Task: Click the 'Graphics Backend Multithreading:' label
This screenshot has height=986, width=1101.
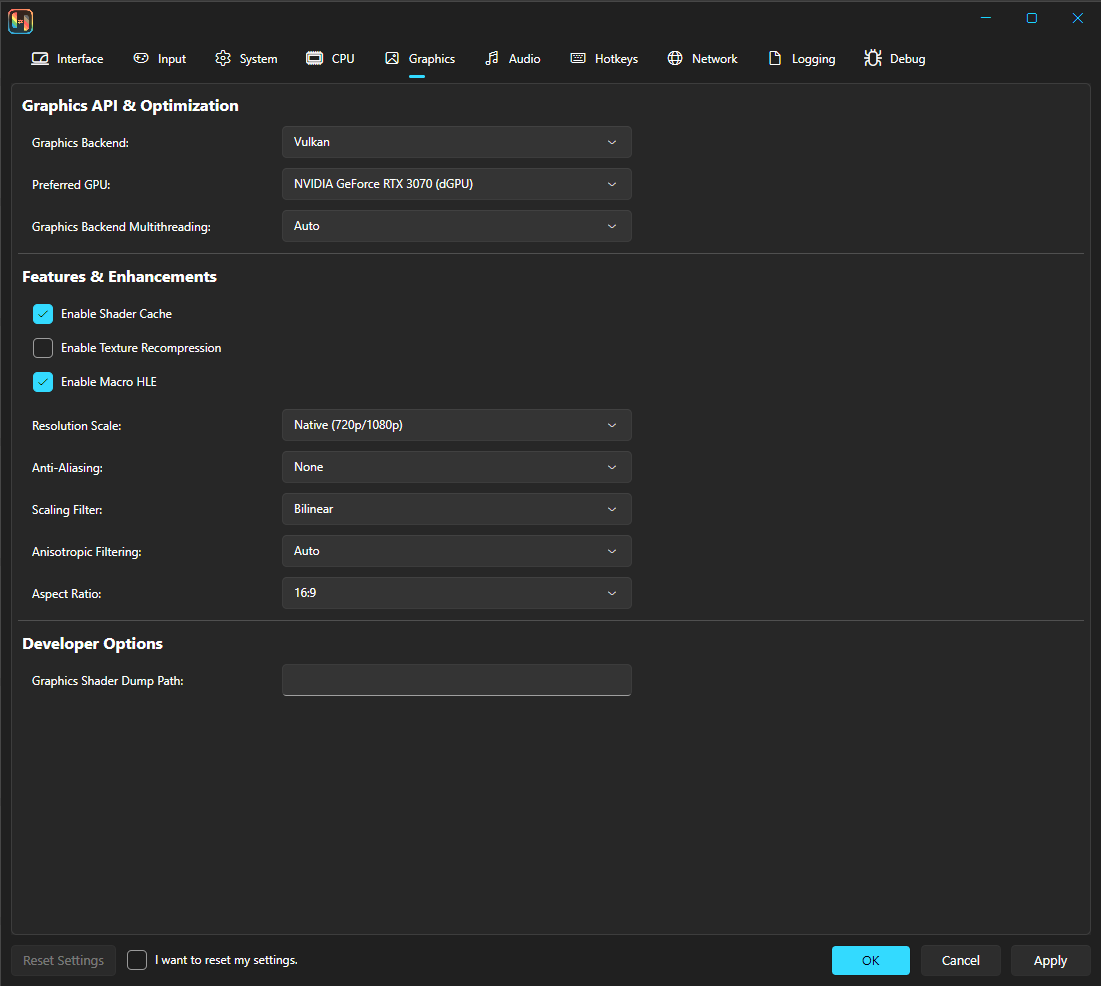Action: (121, 227)
